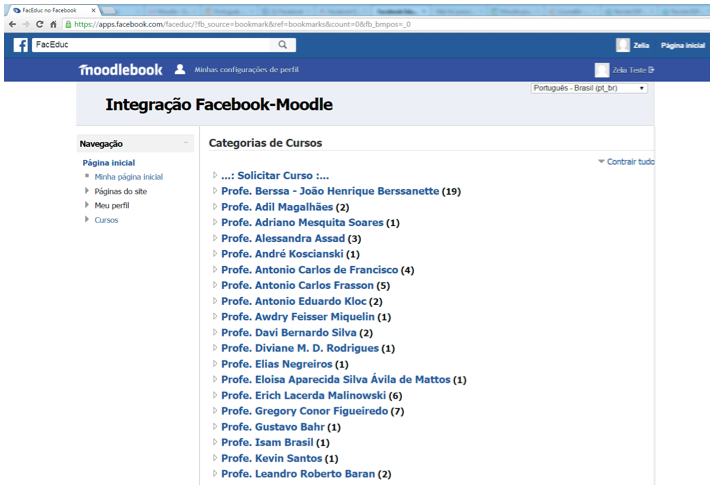Click the browser back arrow

[12, 24]
